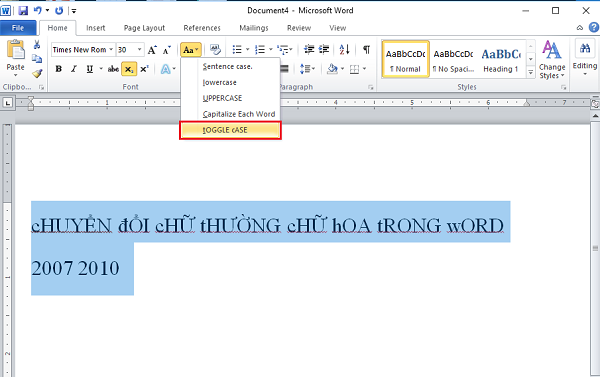The height and width of the screenshot is (377, 600).
Task: Minimize the ribbon with caret icon
Action: click(580, 28)
